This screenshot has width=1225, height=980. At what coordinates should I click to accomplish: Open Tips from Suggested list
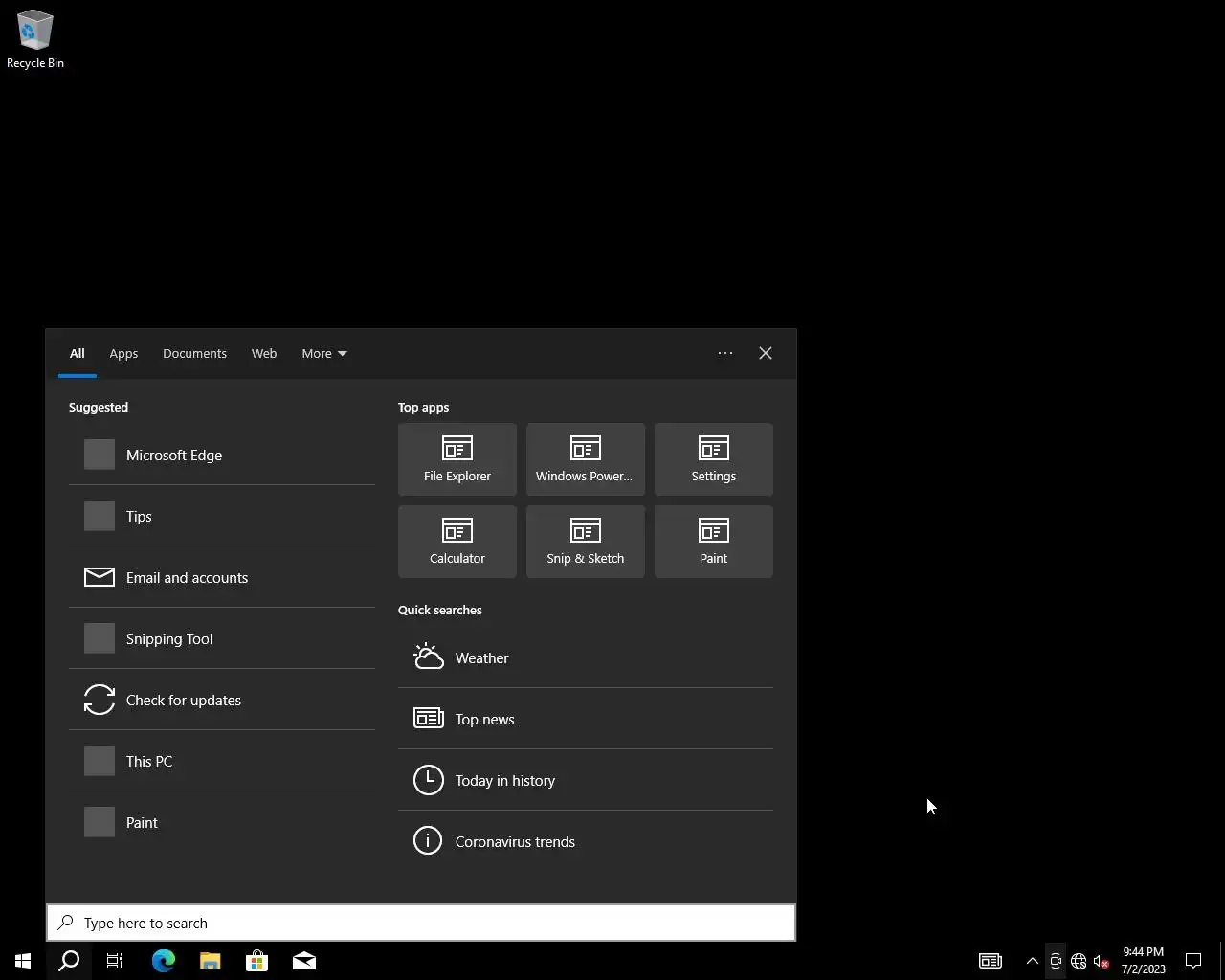point(222,516)
